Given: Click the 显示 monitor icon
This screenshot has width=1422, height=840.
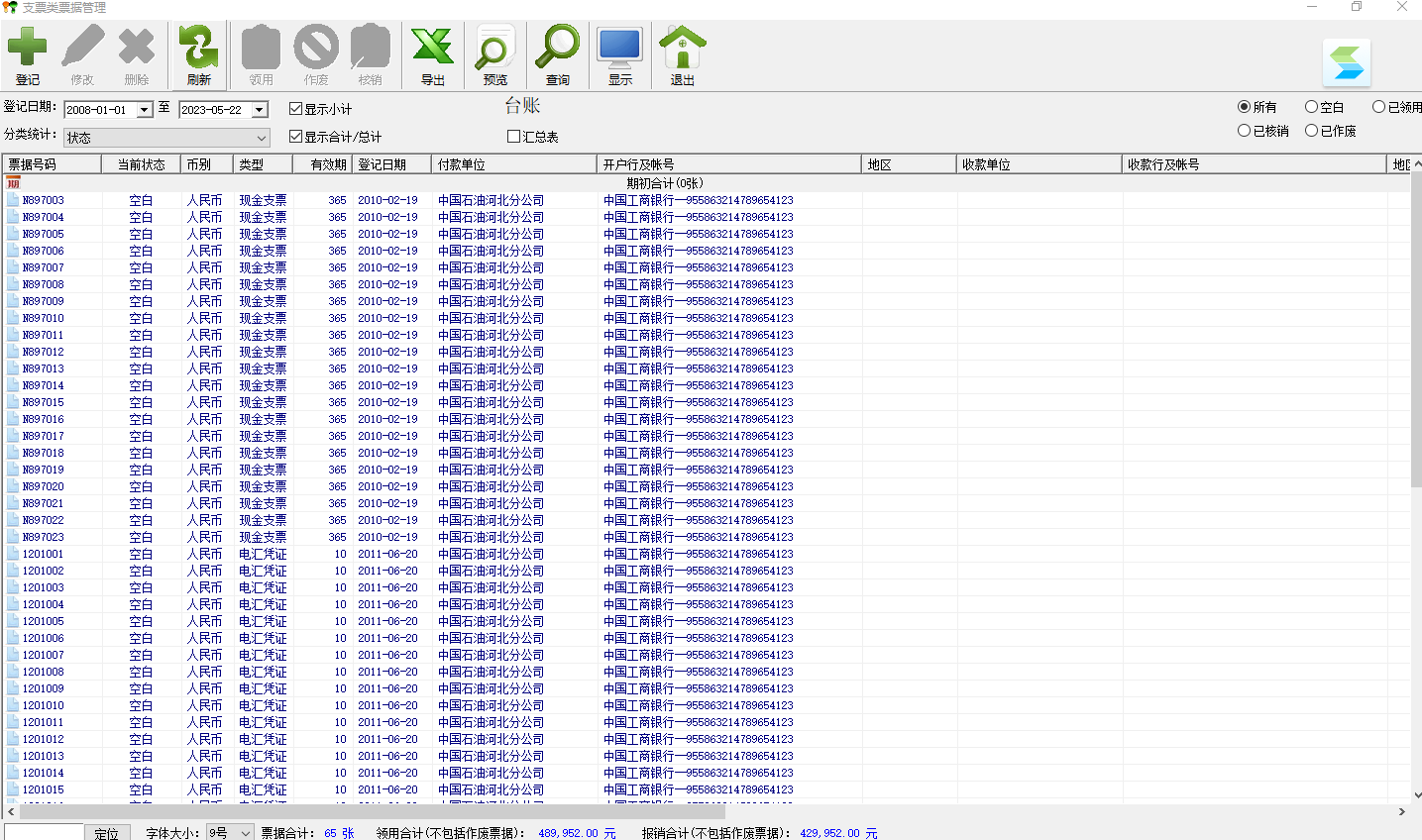Looking at the screenshot, I should click(620, 47).
